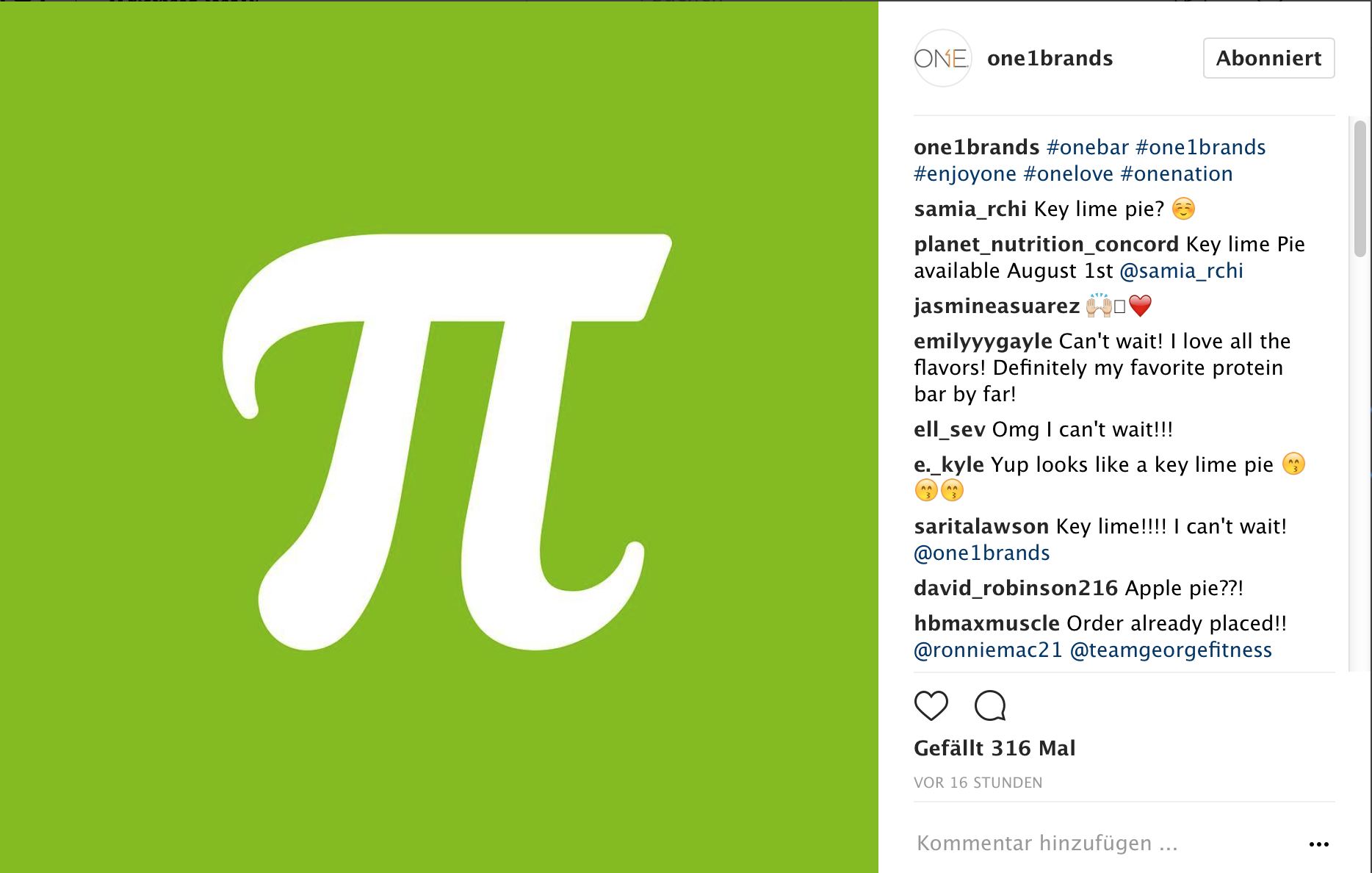The width and height of the screenshot is (1372, 873).
Task: Open the one1brands profile name in header
Action: click(1050, 58)
